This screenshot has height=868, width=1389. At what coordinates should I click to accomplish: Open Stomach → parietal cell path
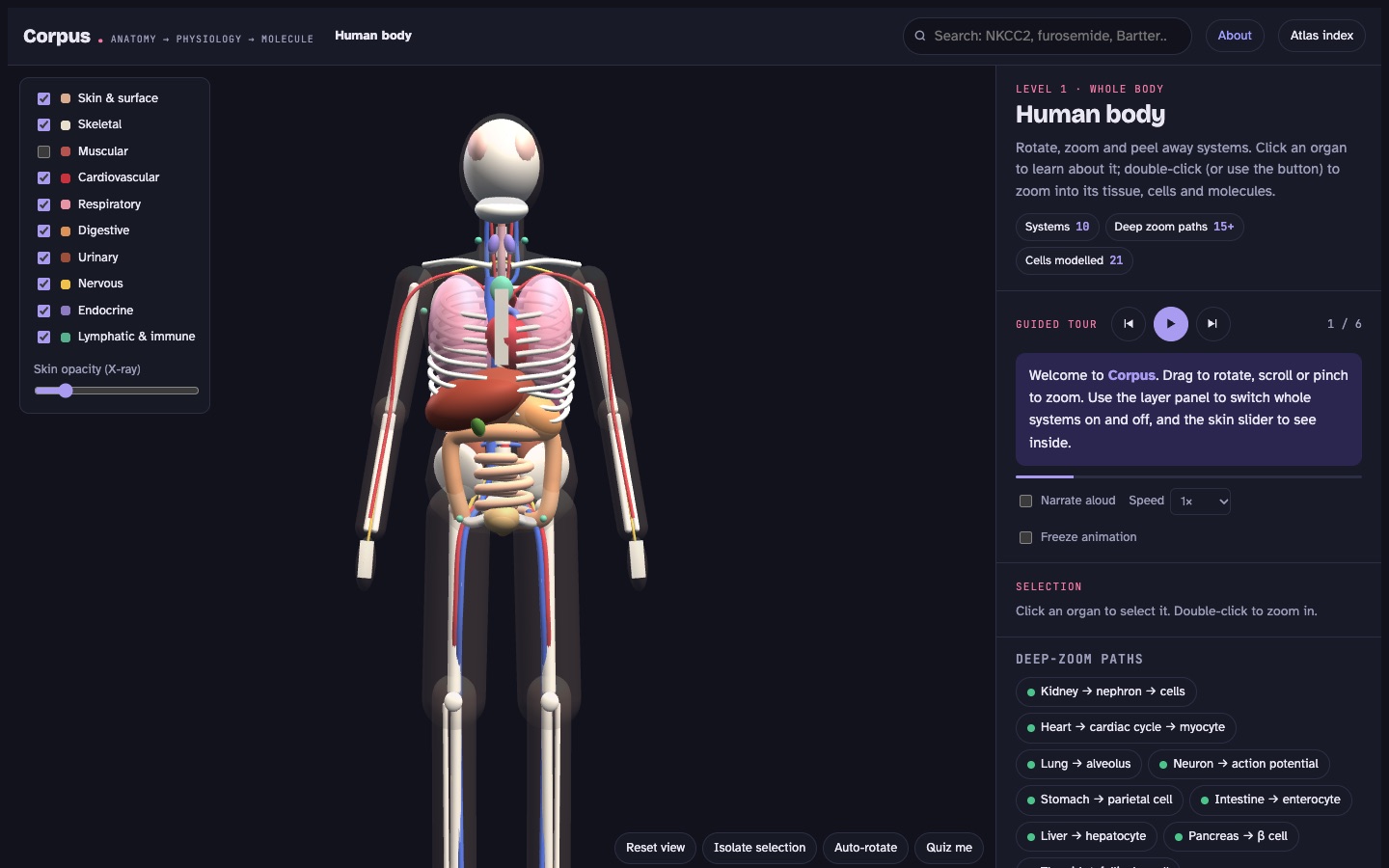[x=1100, y=800]
